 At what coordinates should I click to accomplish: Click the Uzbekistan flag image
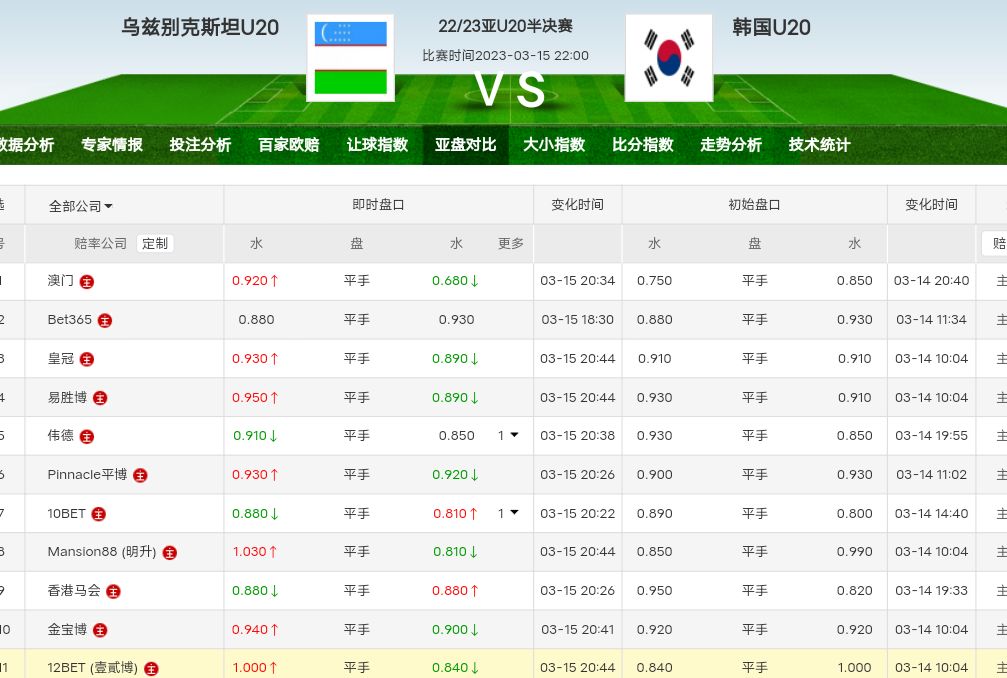click(x=350, y=58)
